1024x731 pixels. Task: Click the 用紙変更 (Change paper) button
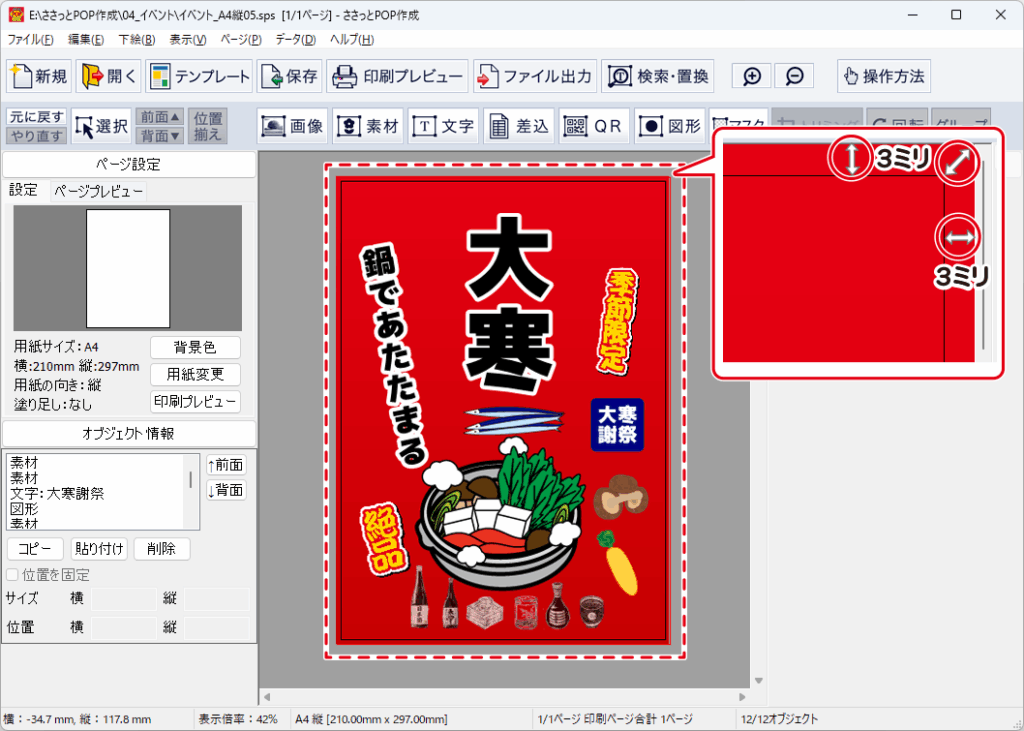195,375
